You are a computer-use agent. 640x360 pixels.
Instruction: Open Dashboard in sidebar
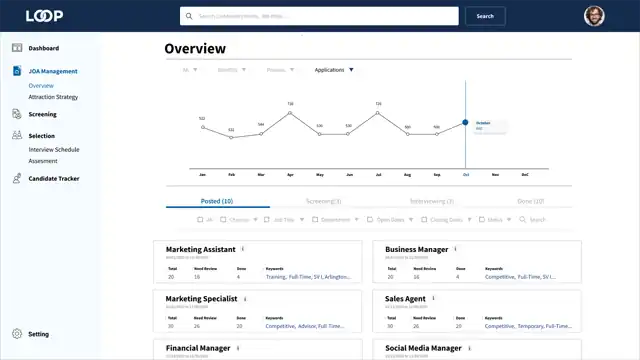(x=44, y=48)
